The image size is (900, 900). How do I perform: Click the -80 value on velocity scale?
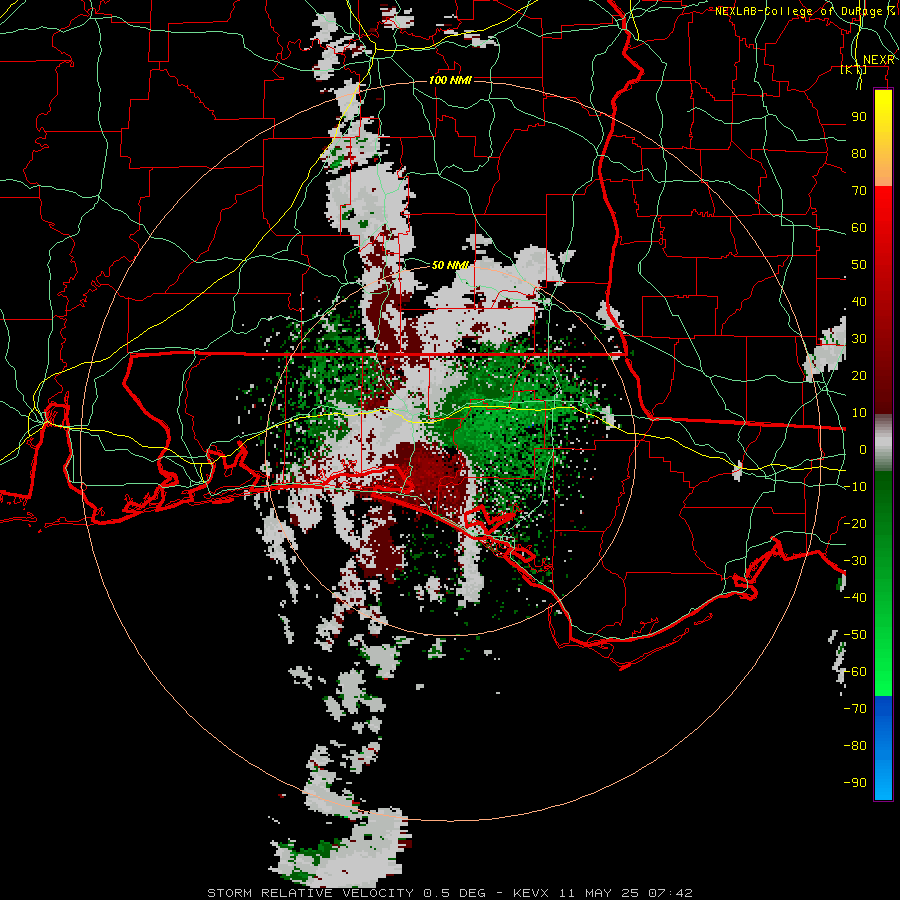[x=855, y=746]
